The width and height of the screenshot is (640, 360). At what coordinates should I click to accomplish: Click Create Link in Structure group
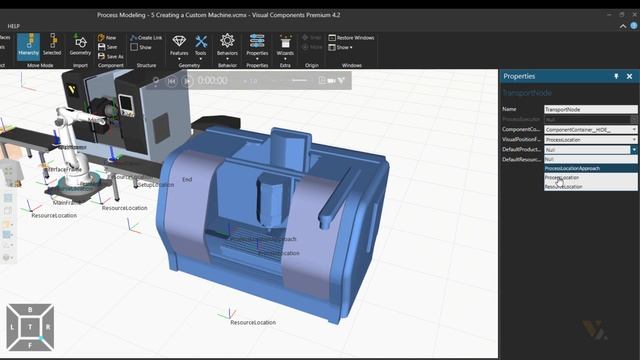tap(146, 38)
